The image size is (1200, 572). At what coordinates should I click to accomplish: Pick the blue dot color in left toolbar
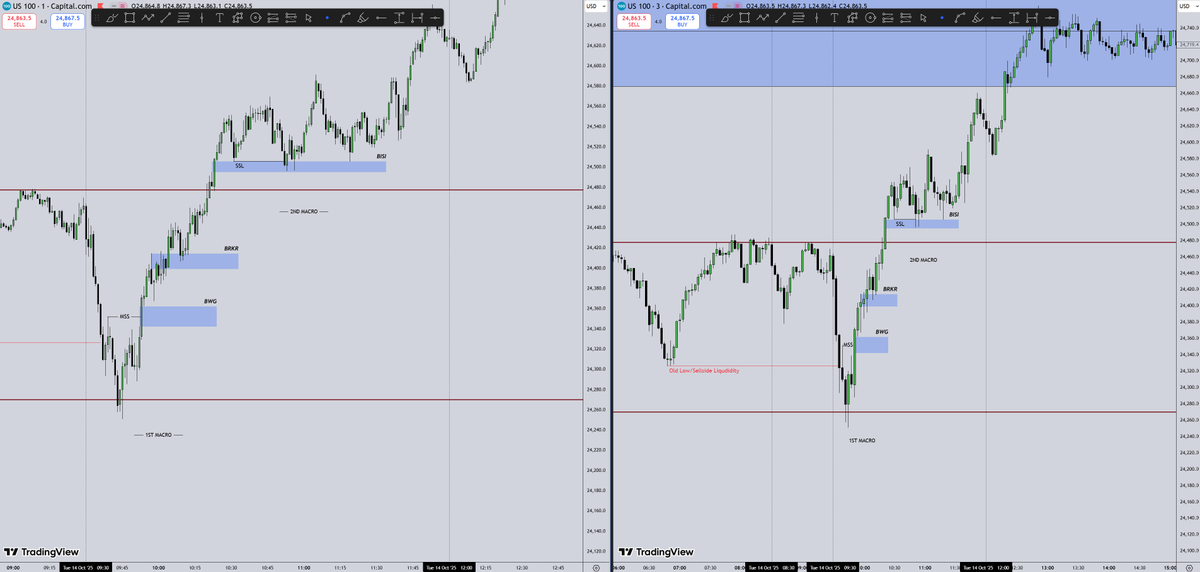(327, 18)
